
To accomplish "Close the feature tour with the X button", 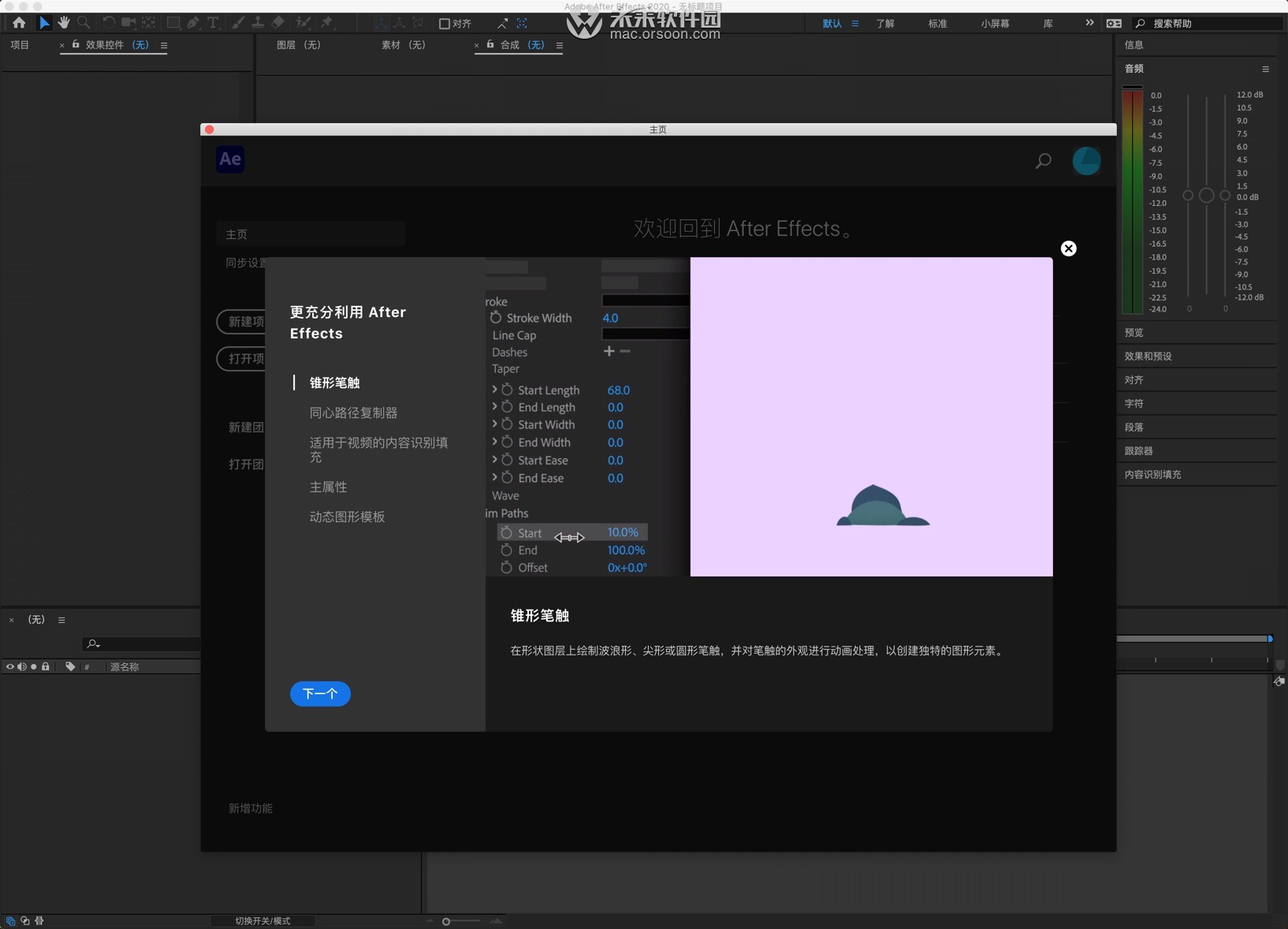I will (x=1068, y=248).
